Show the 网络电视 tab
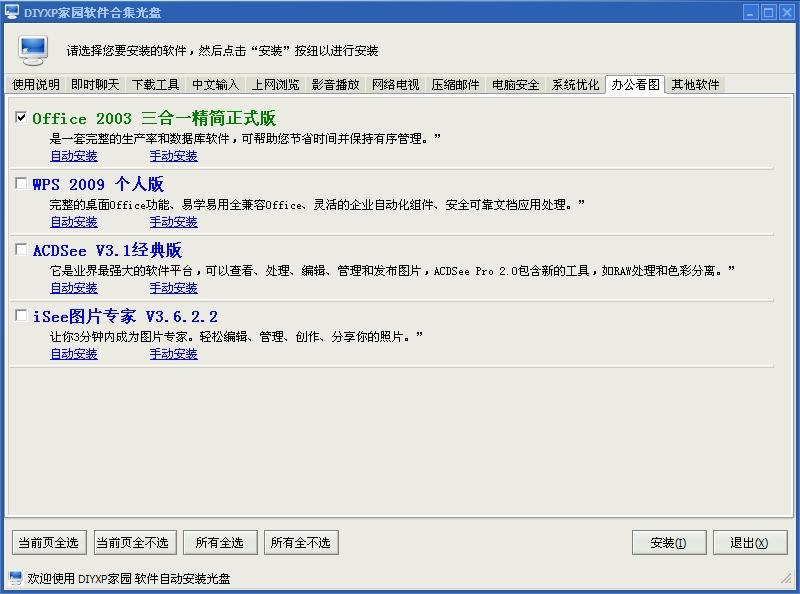The image size is (800, 594). (x=395, y=84)
